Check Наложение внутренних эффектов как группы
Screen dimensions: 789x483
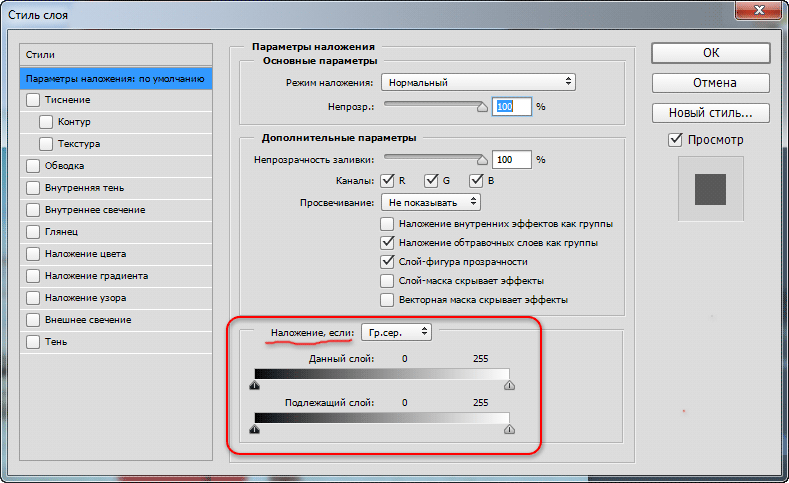tap(387, 223)
